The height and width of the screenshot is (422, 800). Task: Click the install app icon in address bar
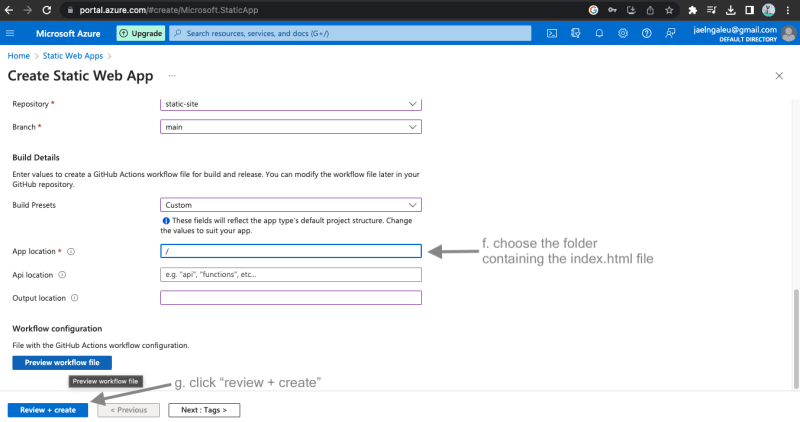[x=631, y=10]
